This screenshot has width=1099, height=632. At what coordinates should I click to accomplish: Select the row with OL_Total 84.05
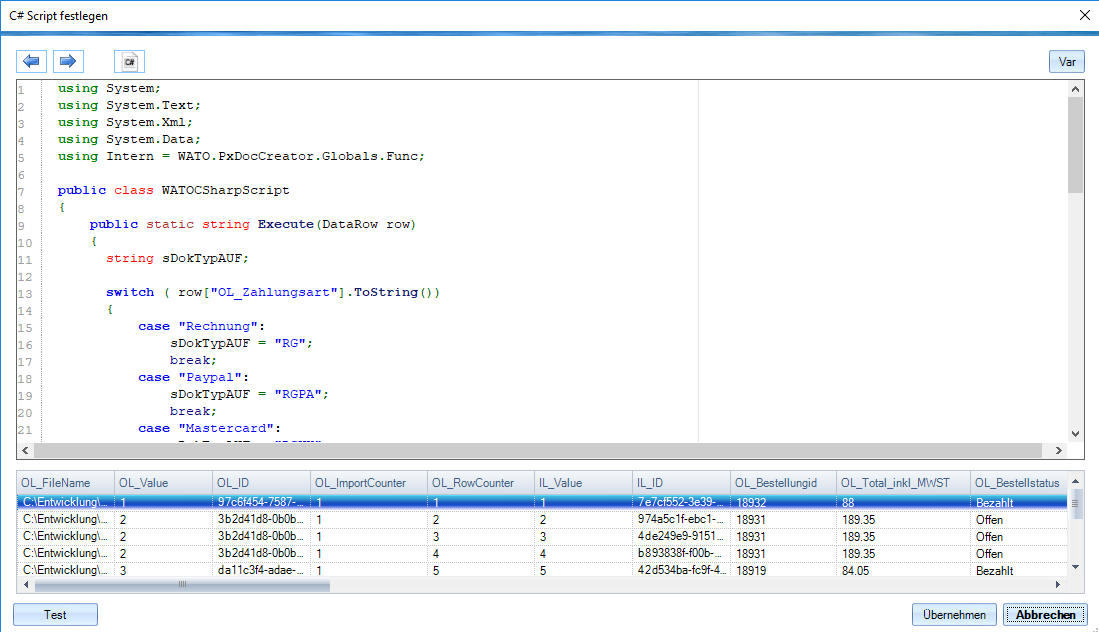pos(860,571)
